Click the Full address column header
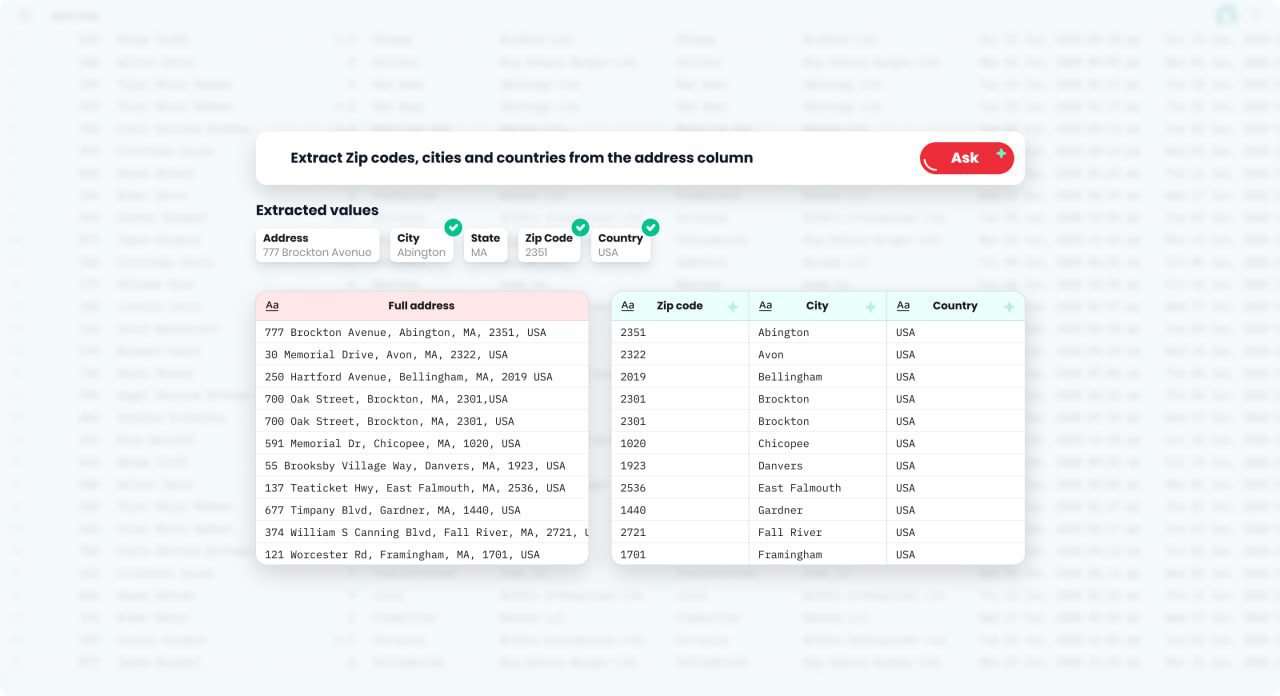 pyautogui.click(x=421, y=306)
